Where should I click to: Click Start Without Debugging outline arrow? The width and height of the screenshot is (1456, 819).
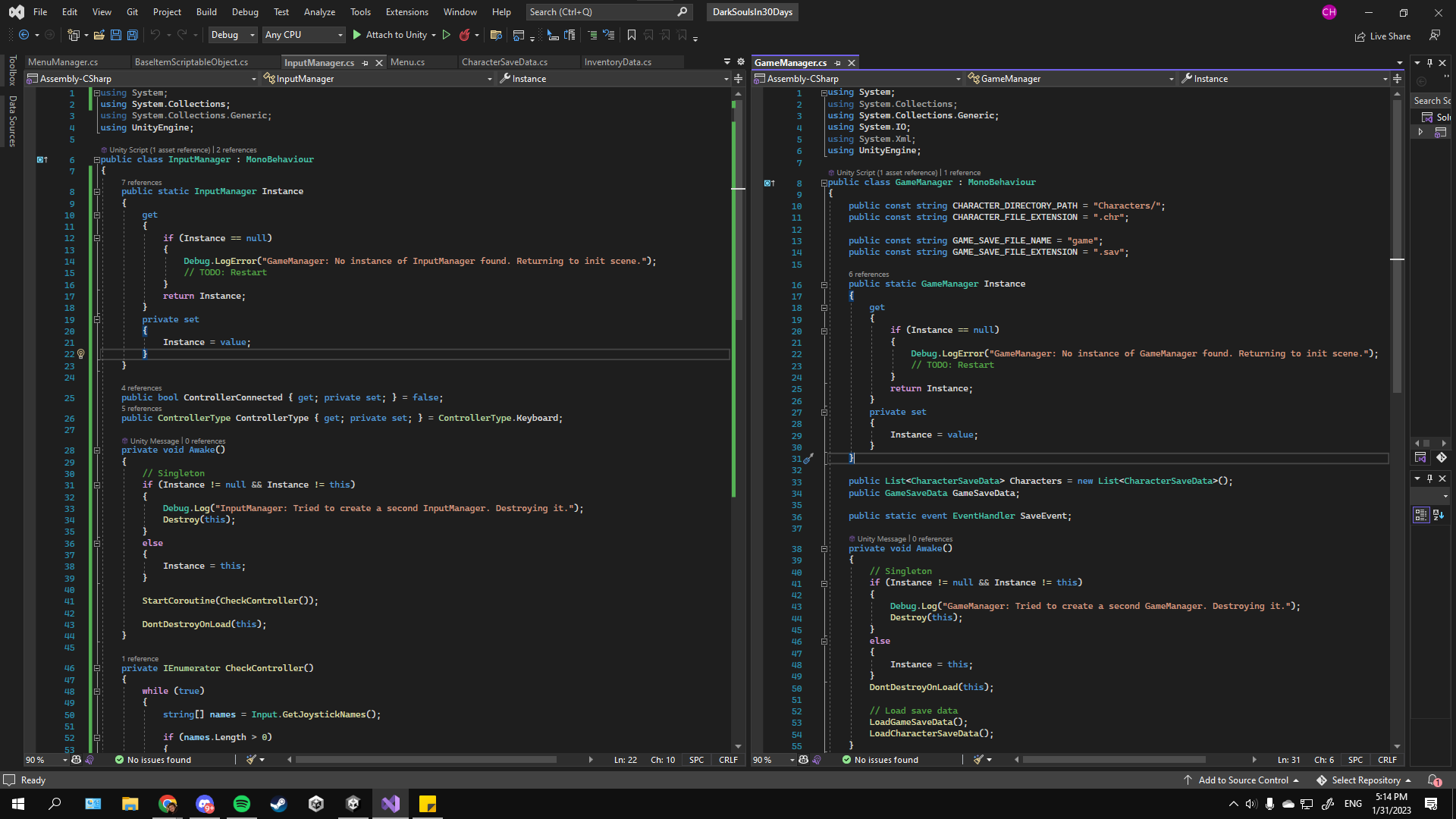(447, 35)
